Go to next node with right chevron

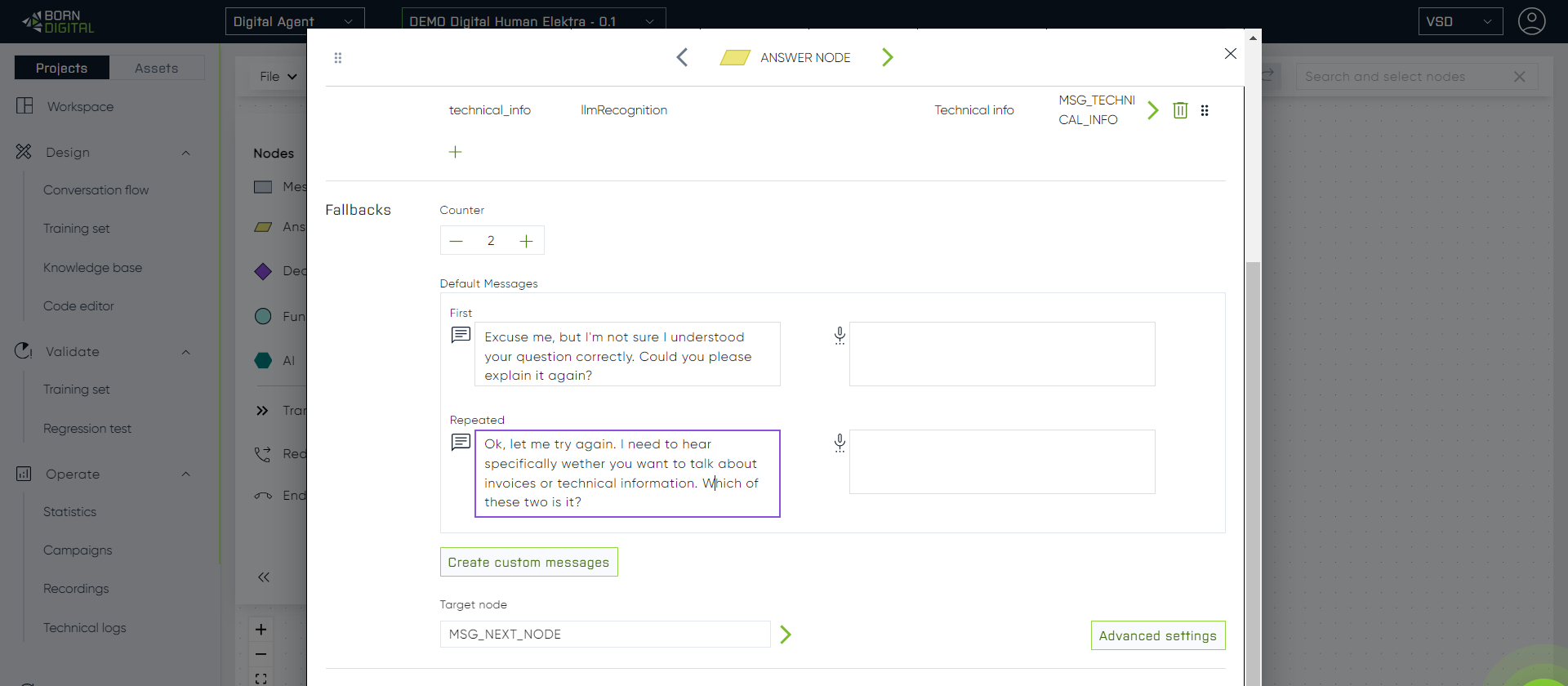point(888,57)
